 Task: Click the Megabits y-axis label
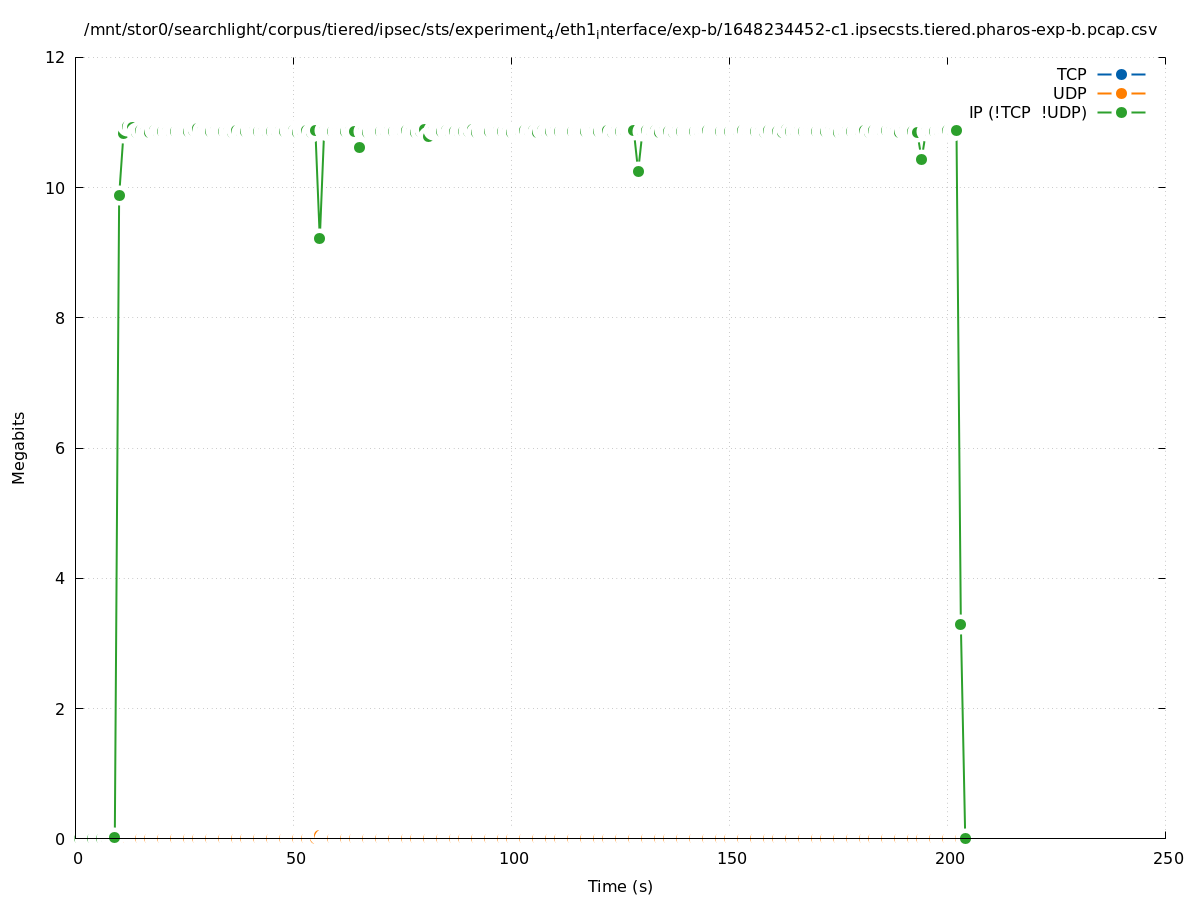(19, 447)
